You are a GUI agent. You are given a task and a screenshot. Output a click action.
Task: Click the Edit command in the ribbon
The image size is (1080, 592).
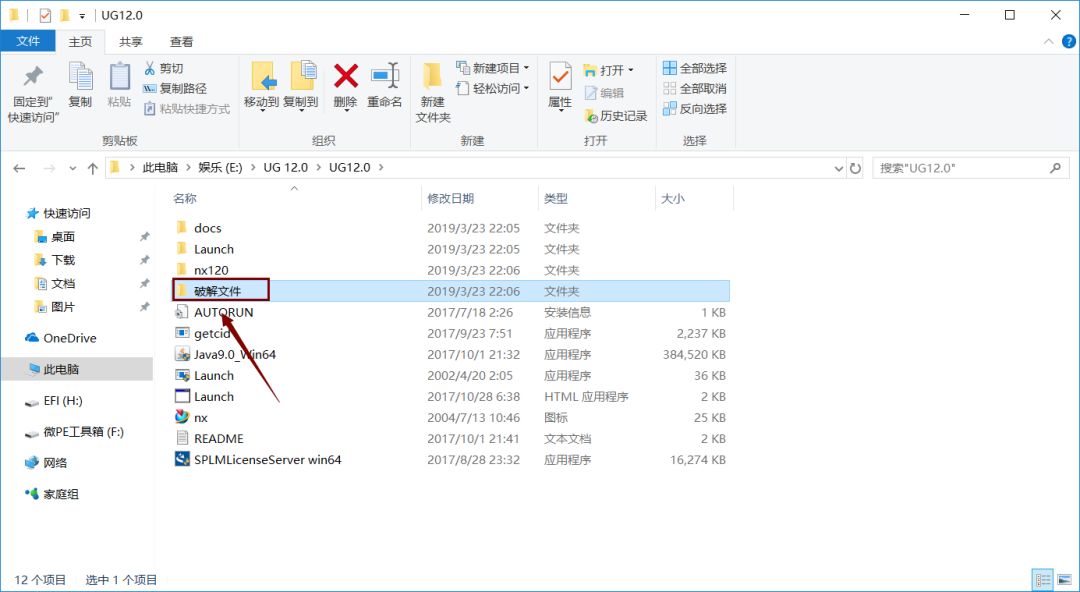pos(604,93)
